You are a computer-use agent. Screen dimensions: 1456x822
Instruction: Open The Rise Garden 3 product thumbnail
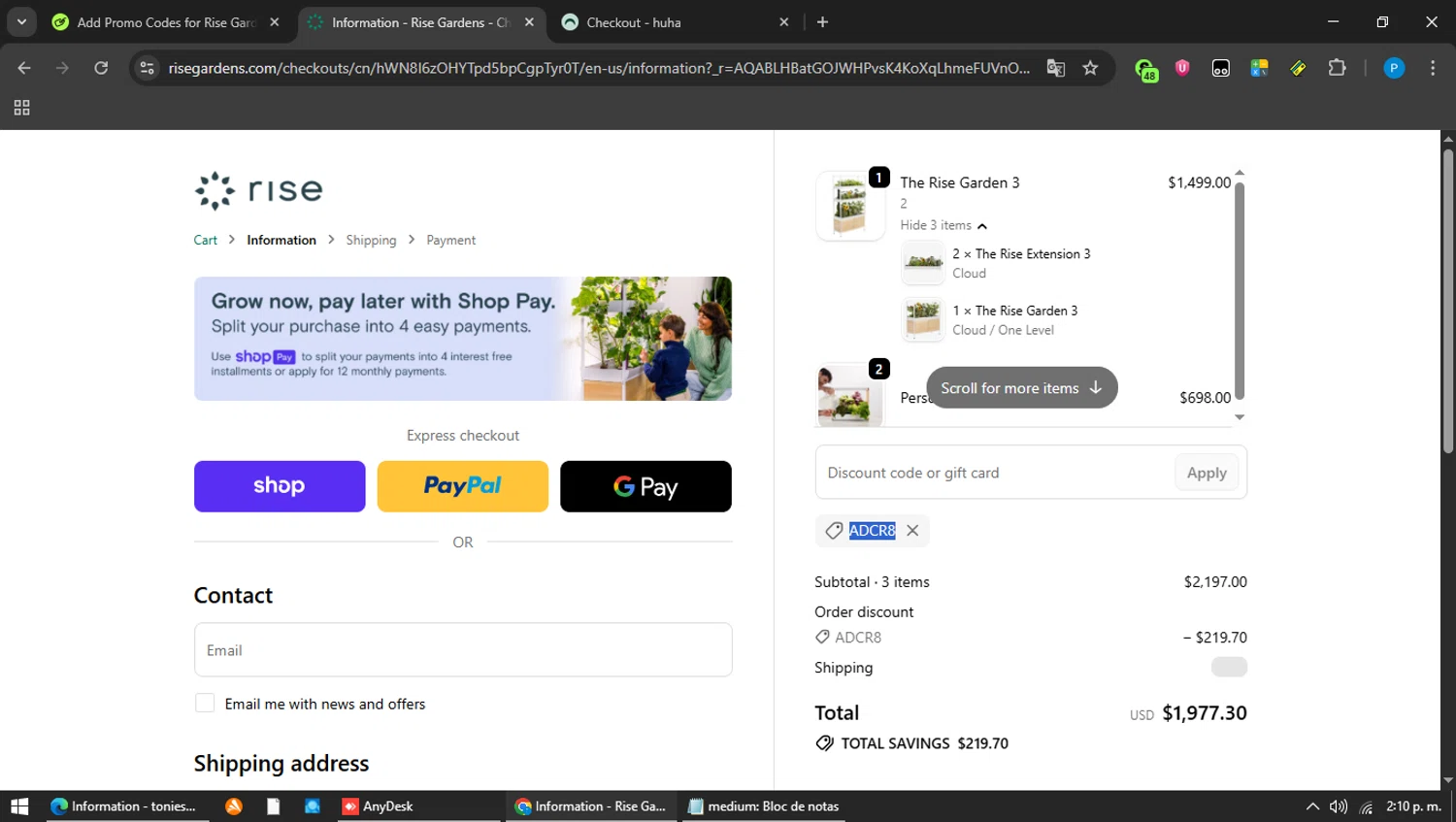pos(850,206)
